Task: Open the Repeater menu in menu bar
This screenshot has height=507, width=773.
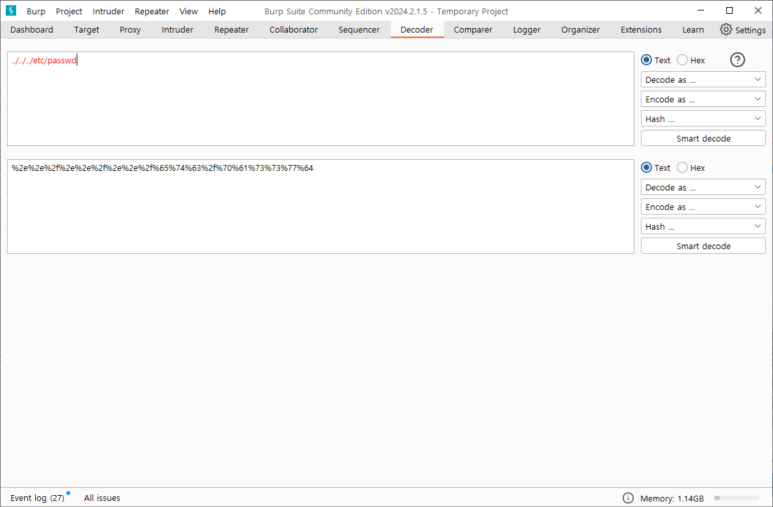Action: (x=152, y=11)
